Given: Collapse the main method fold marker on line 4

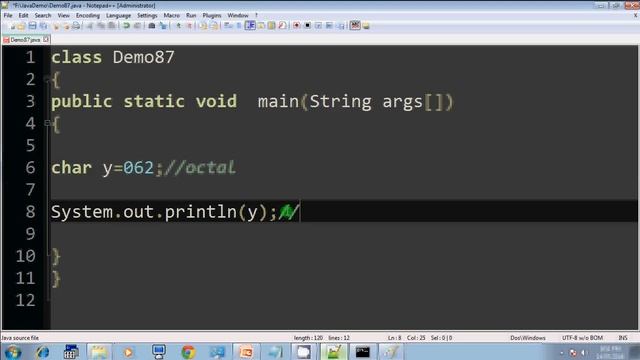Looking at the screenshot, I should (x=47, y=122).
